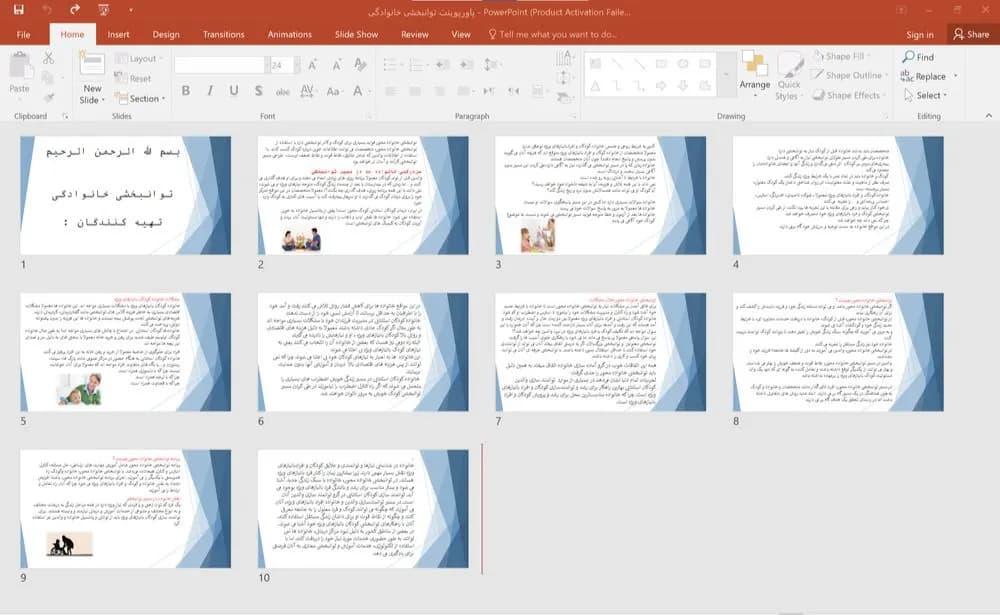The height and width of the screenshot is (615, 1000).
Task: Collapse the ribbon with the chevron arrow
Action: click(x=989, y=115)
